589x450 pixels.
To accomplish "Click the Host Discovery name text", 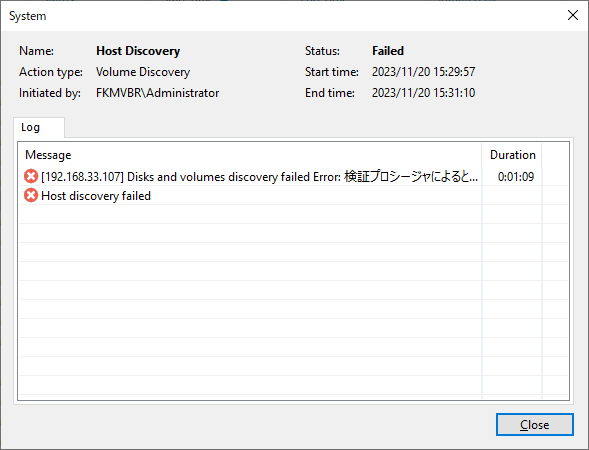I will tap(138, 51).
